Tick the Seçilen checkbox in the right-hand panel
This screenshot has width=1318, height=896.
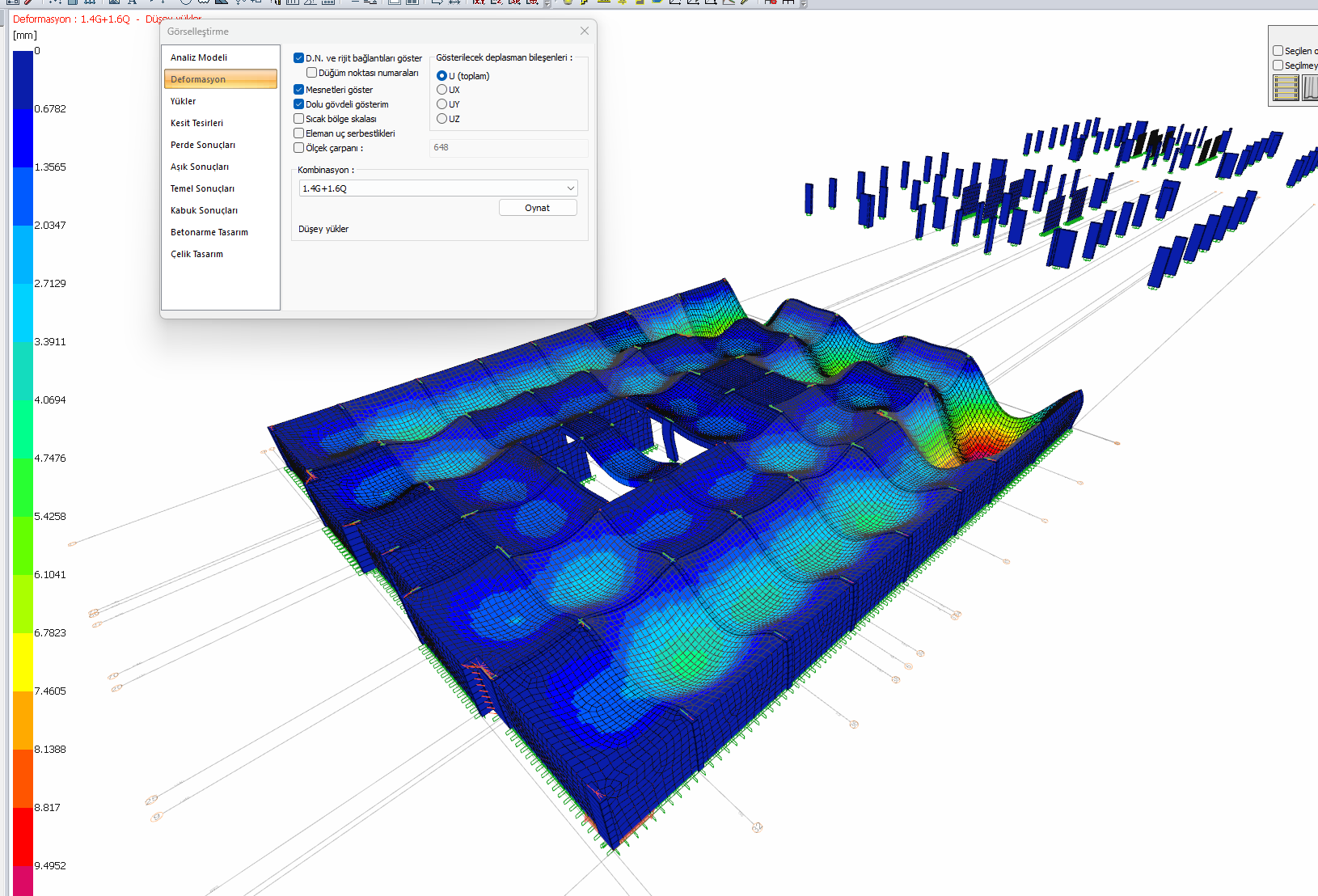pyautogui.click(x=1278, y=51)
